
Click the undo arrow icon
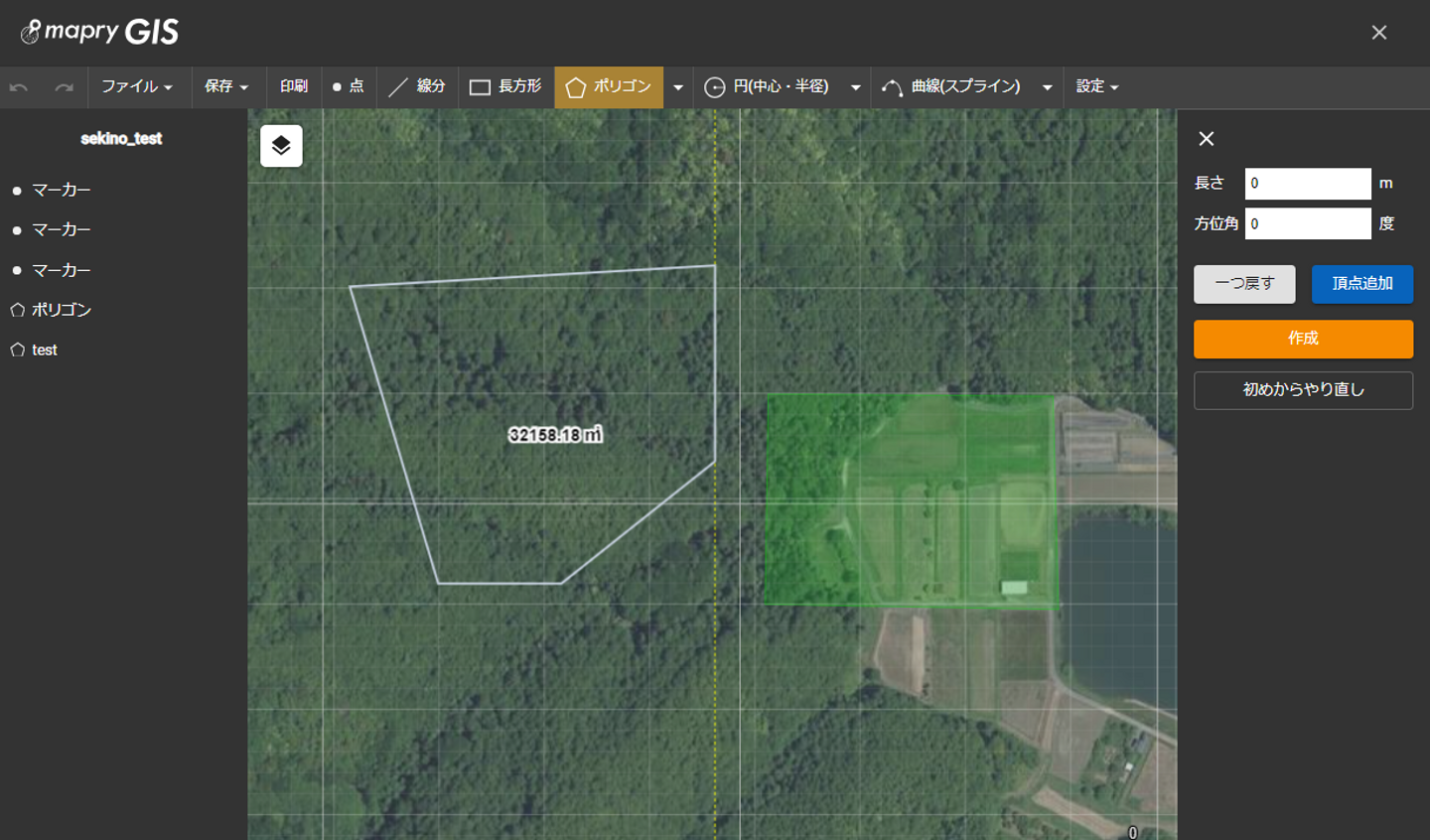[x=18, y=87]
